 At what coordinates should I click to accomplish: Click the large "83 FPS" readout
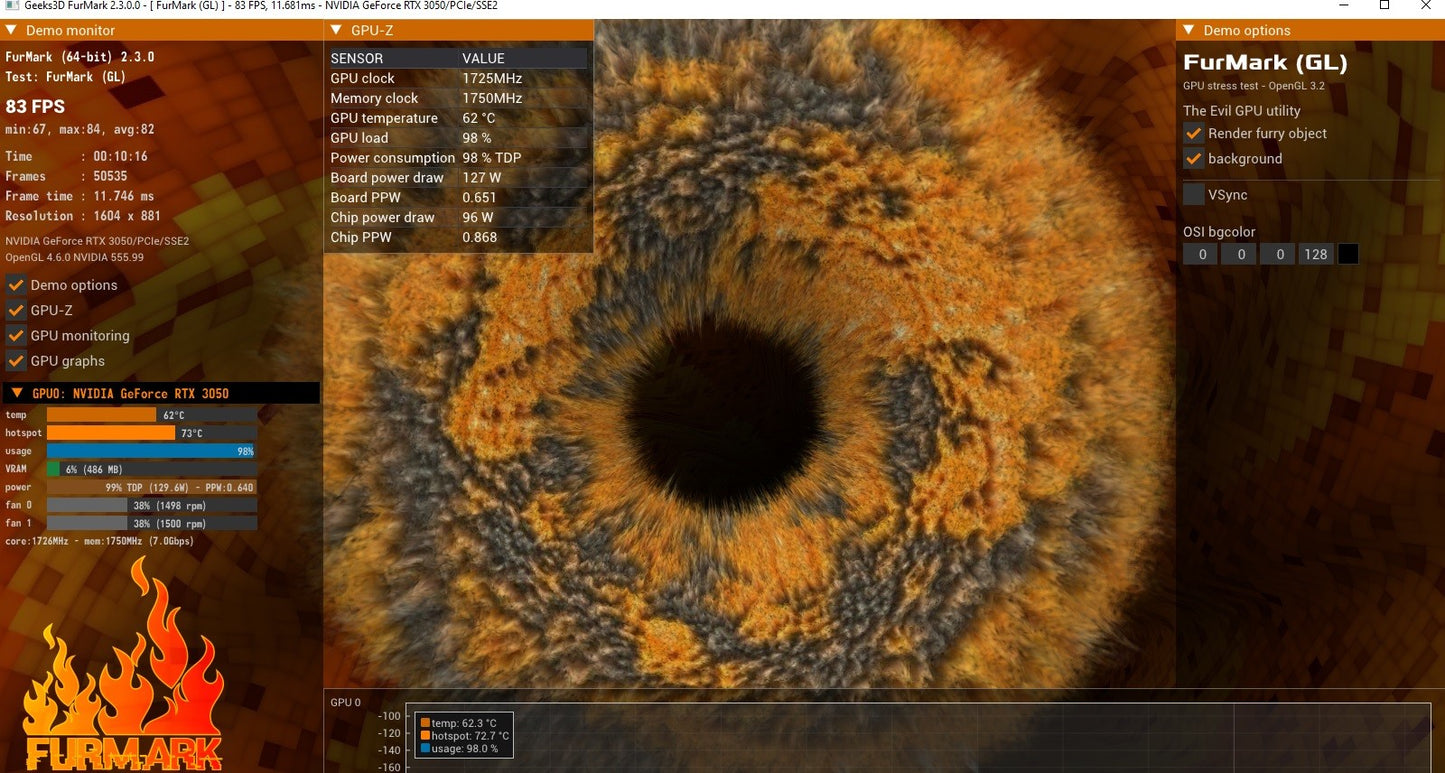click(35, 106)
